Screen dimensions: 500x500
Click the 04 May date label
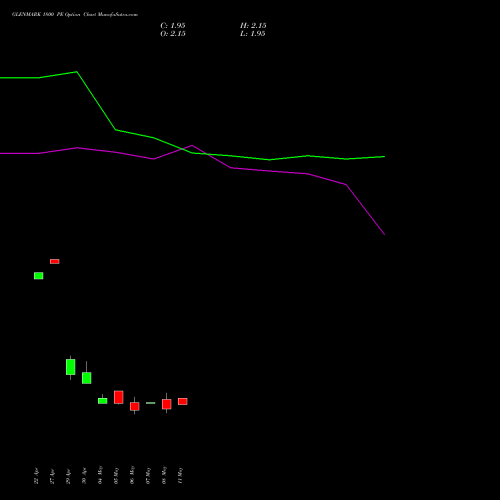click(100, 475)
